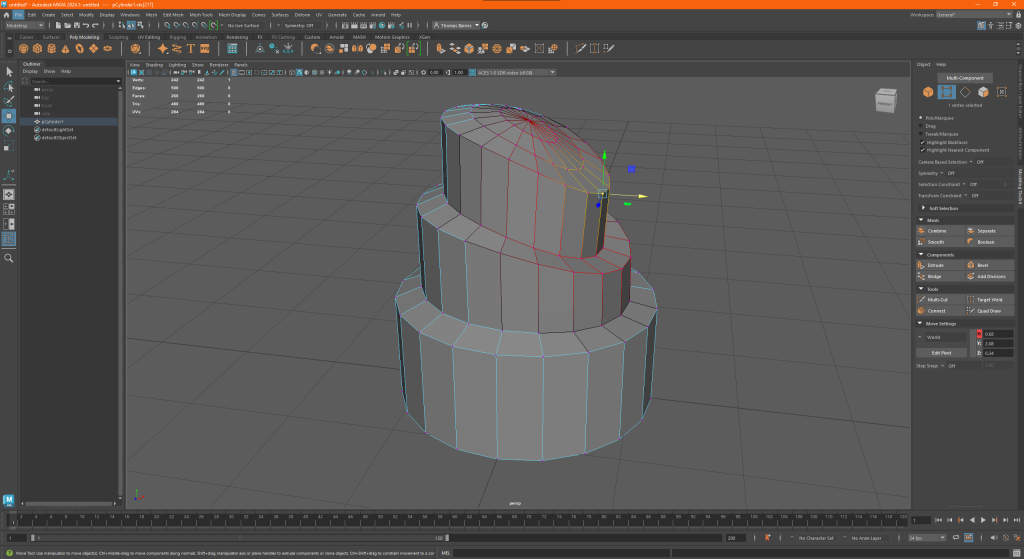Open the Modeling workspace mode dropdown
Viewport: 1024px width, 559px height.
click(x=25, y=25)
